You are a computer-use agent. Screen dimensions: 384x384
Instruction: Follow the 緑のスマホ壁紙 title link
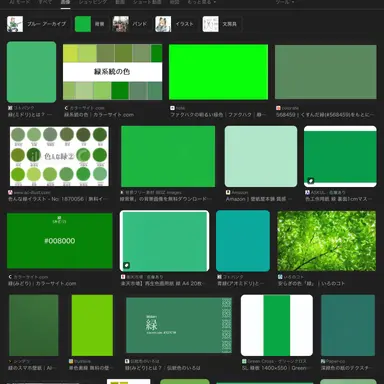(32, 368)
